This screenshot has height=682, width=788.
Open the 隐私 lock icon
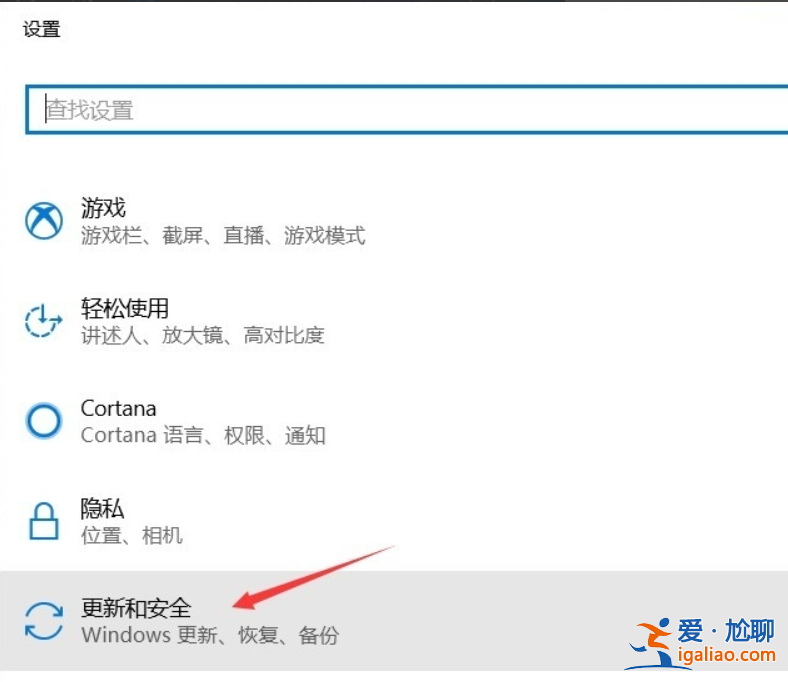click(44, 521)
